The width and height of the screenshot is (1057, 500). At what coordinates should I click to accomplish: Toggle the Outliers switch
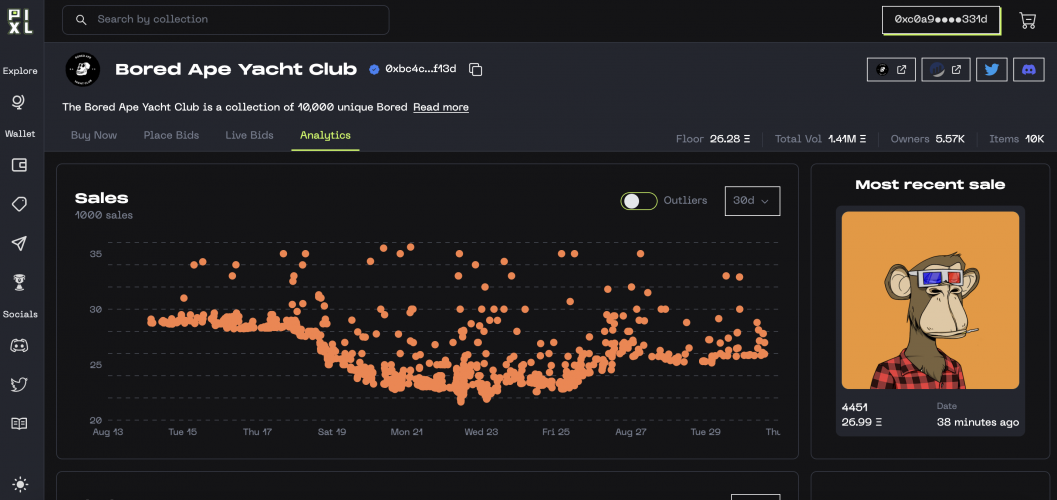(639, 201)
